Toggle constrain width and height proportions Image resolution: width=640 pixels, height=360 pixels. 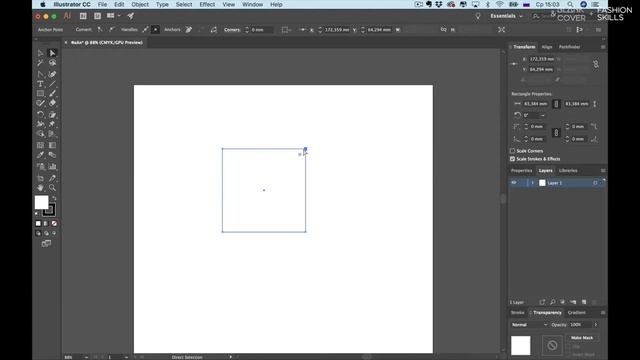[x=596, y=64]
